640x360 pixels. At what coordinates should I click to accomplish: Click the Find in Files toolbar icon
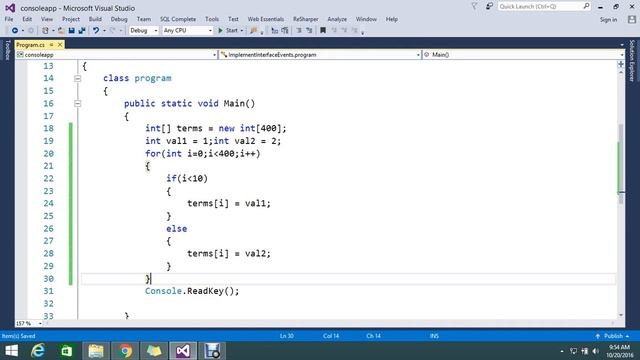pyautogui.click(x=254, y=31)
